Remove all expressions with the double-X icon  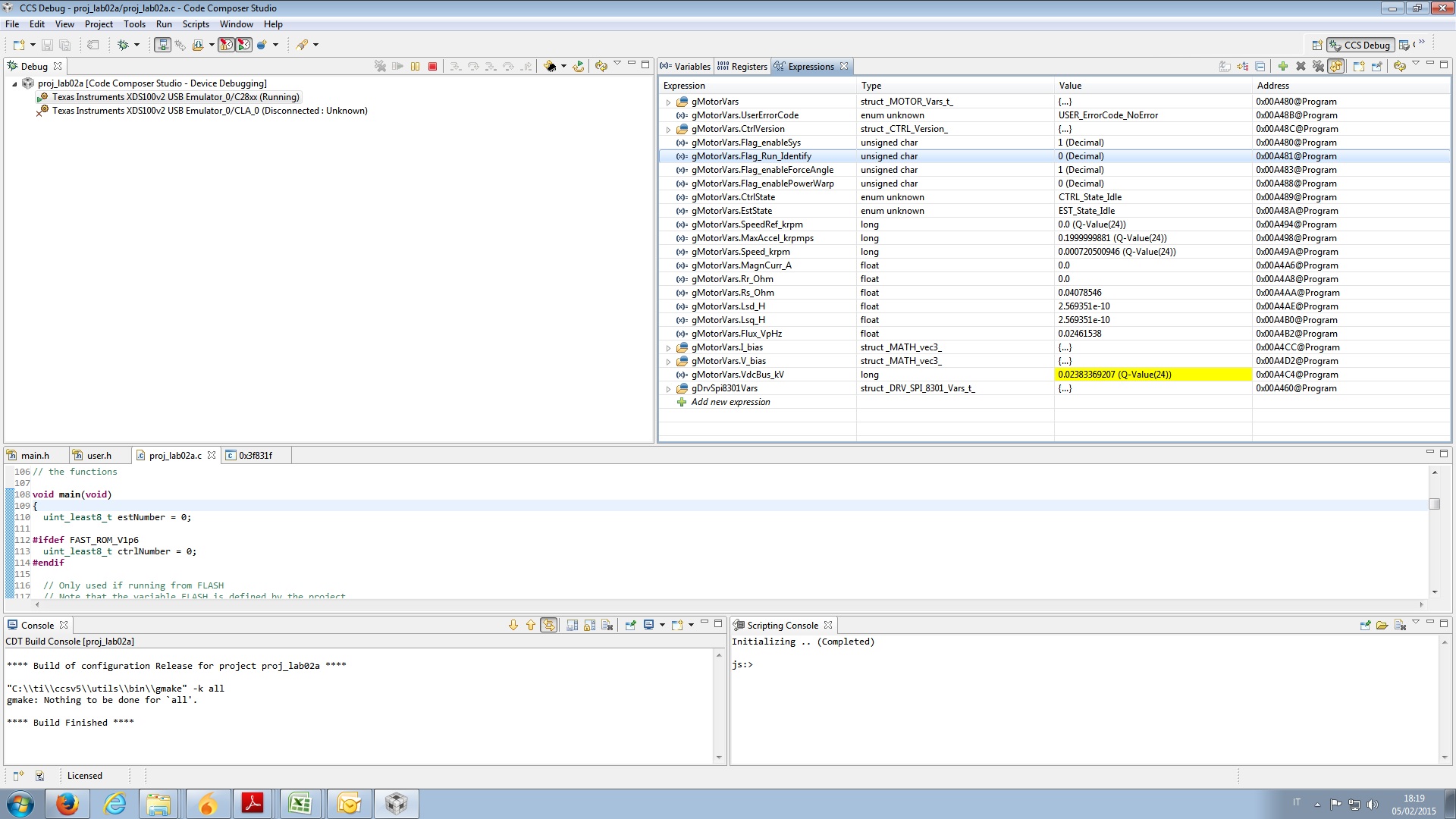click(x=1318, y=67)
